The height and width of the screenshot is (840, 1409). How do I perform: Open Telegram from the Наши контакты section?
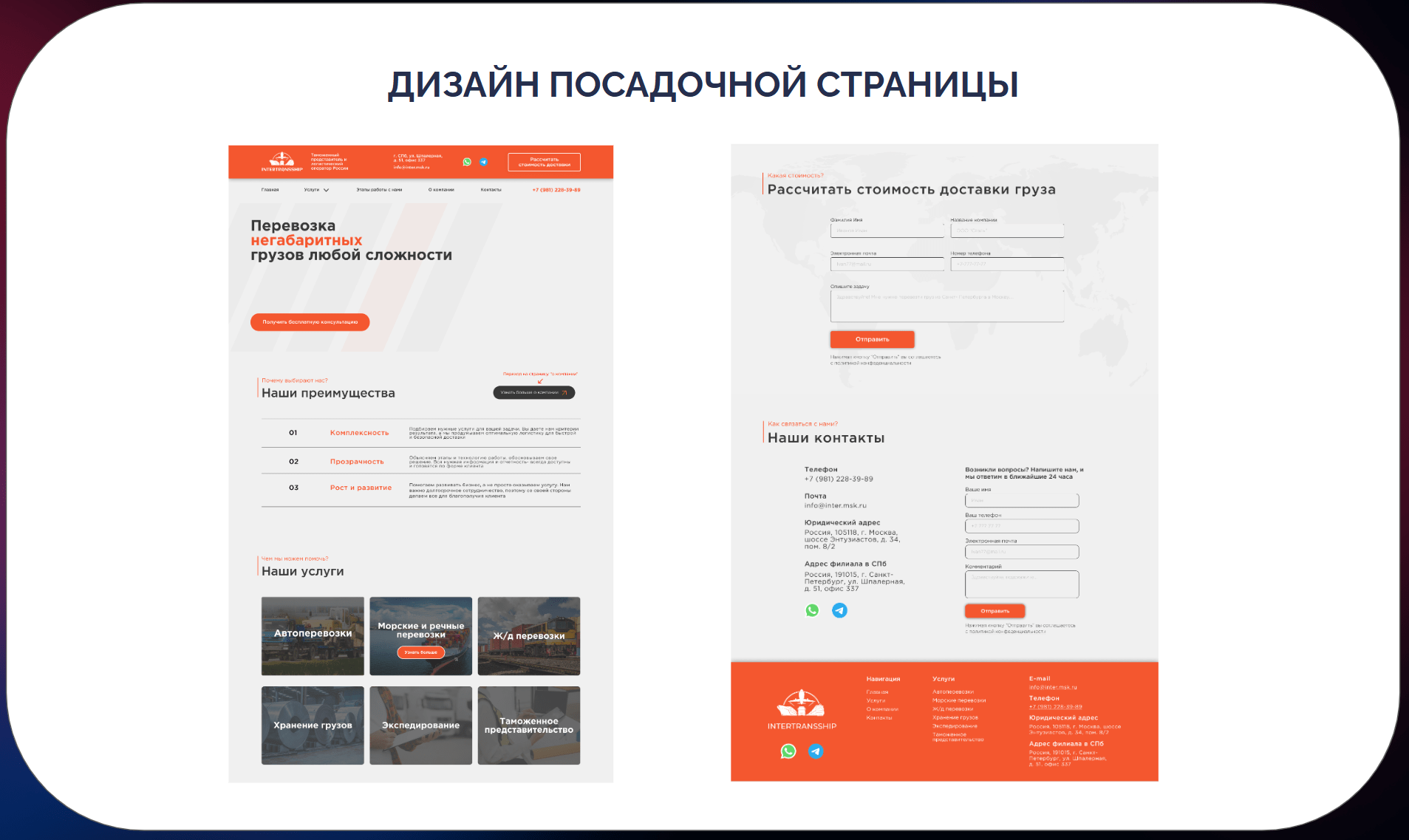click(839, 610)
